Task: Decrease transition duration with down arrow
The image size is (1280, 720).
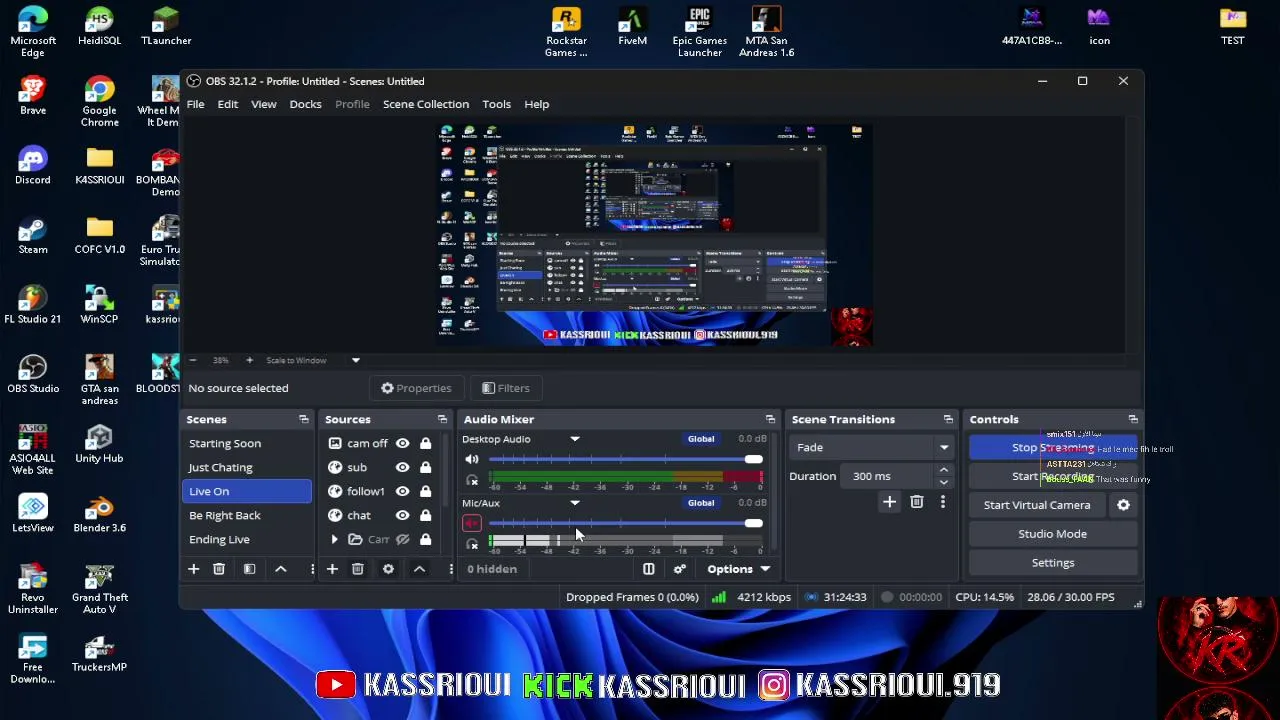Action: tap(943, 482)
